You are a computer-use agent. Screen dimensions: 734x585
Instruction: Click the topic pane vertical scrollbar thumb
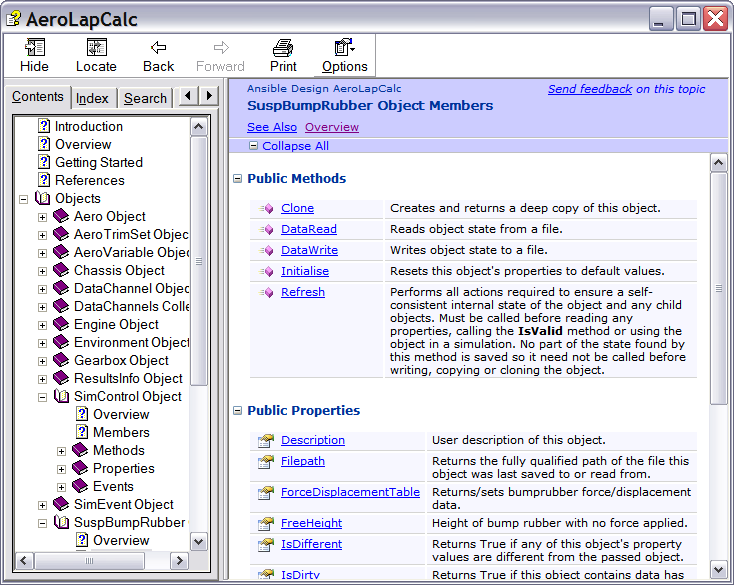[x=718, y=288]
